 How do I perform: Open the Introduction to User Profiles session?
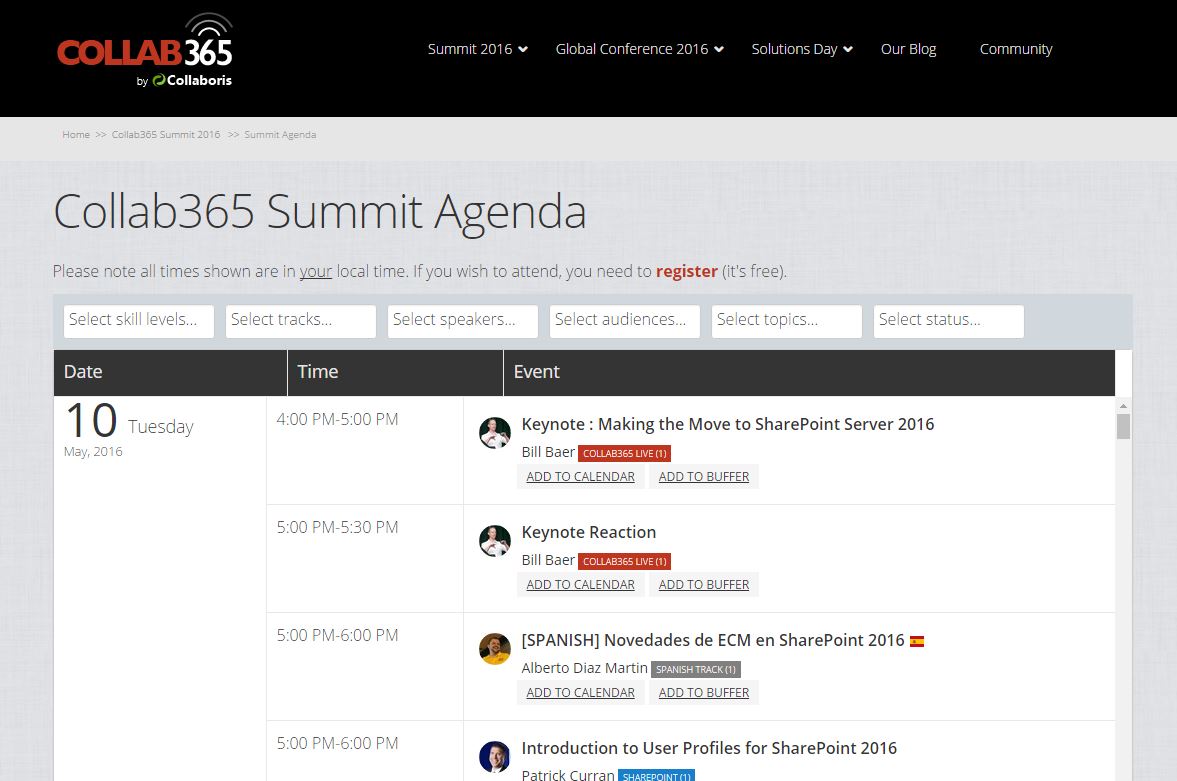tap(709, 749)
